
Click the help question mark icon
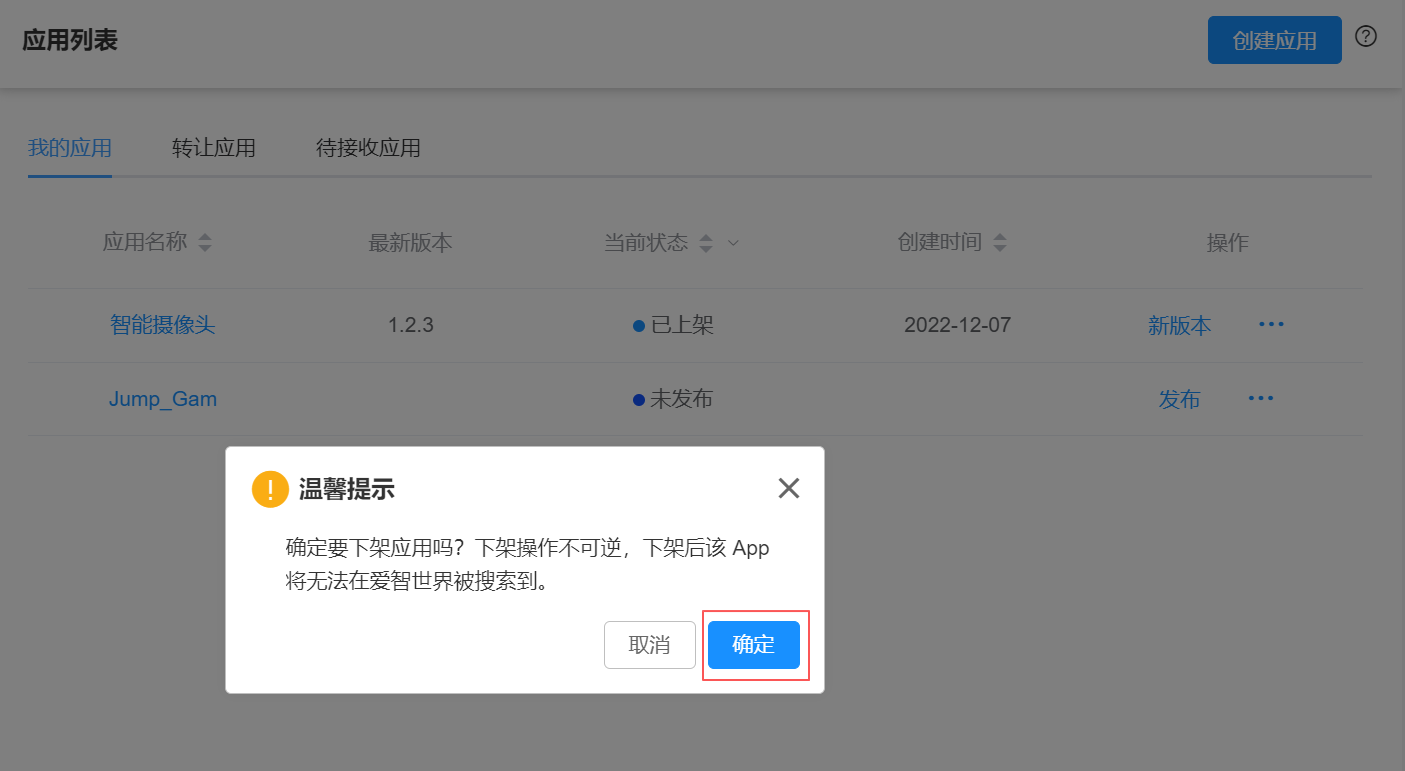click(1365, 36)
